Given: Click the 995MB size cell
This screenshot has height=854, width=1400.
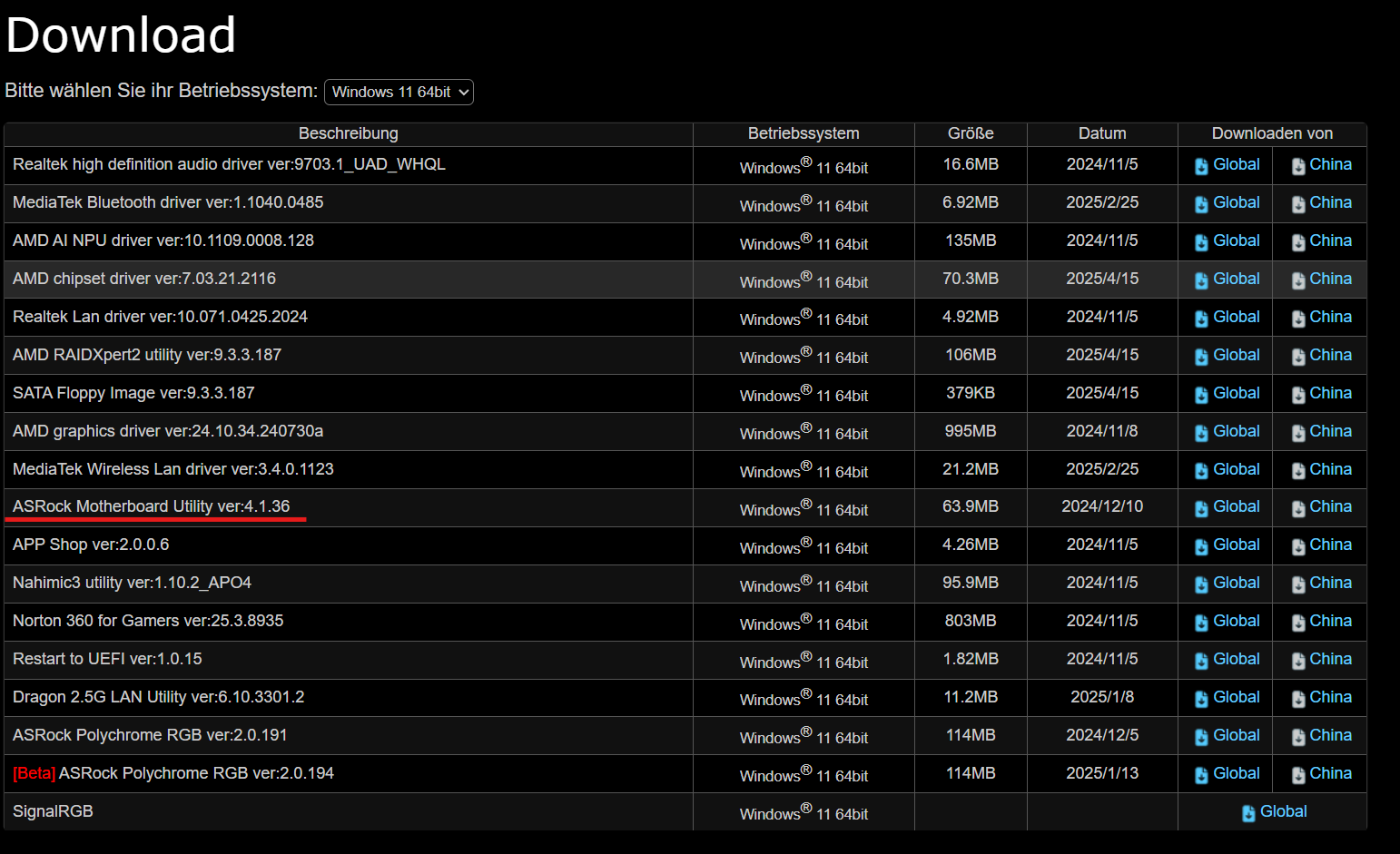Looking at the screenshot, I should click(971, 431).
